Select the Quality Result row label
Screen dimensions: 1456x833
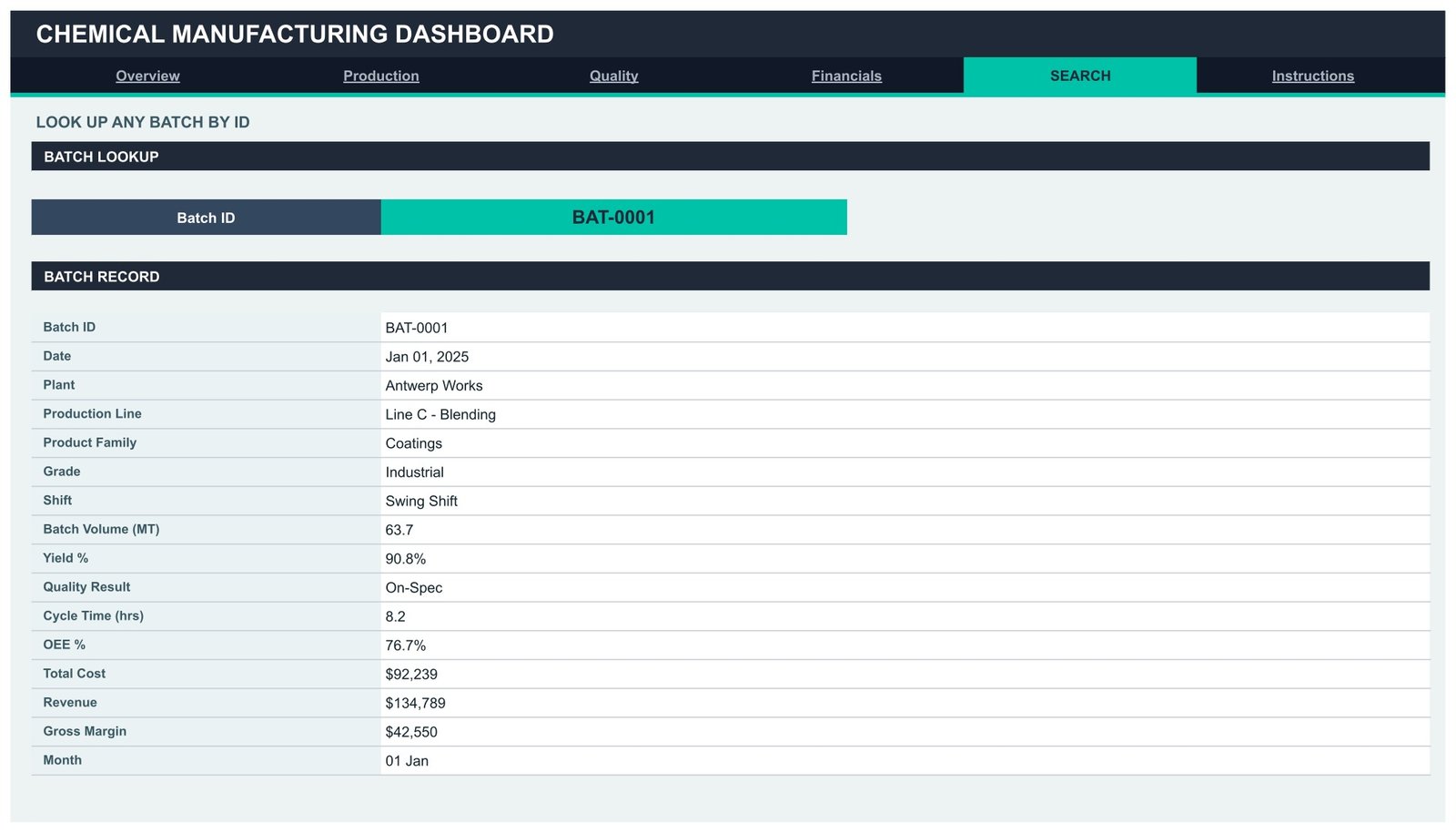(207, 588)
